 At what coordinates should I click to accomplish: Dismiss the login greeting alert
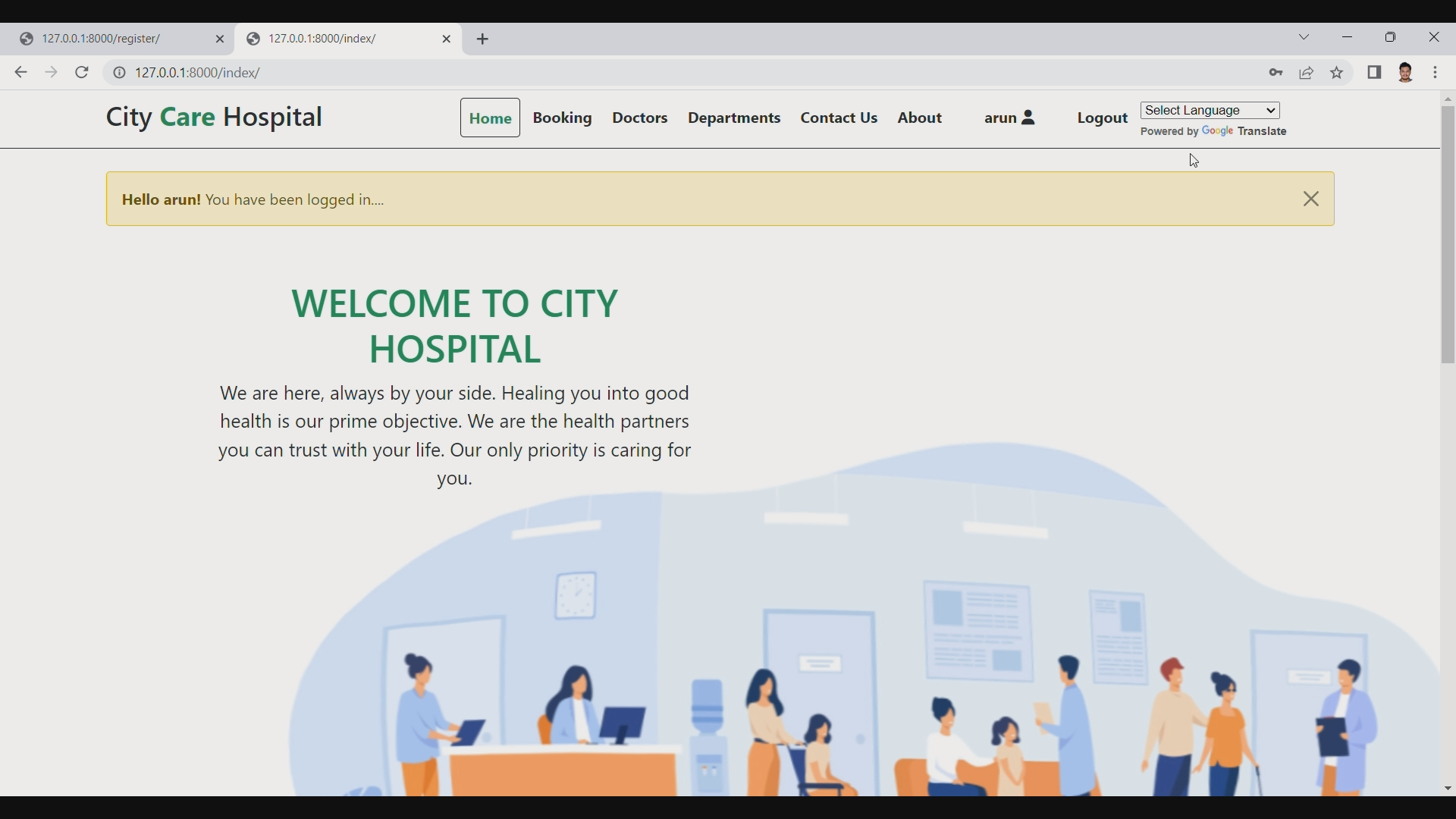coord(1310,199)
